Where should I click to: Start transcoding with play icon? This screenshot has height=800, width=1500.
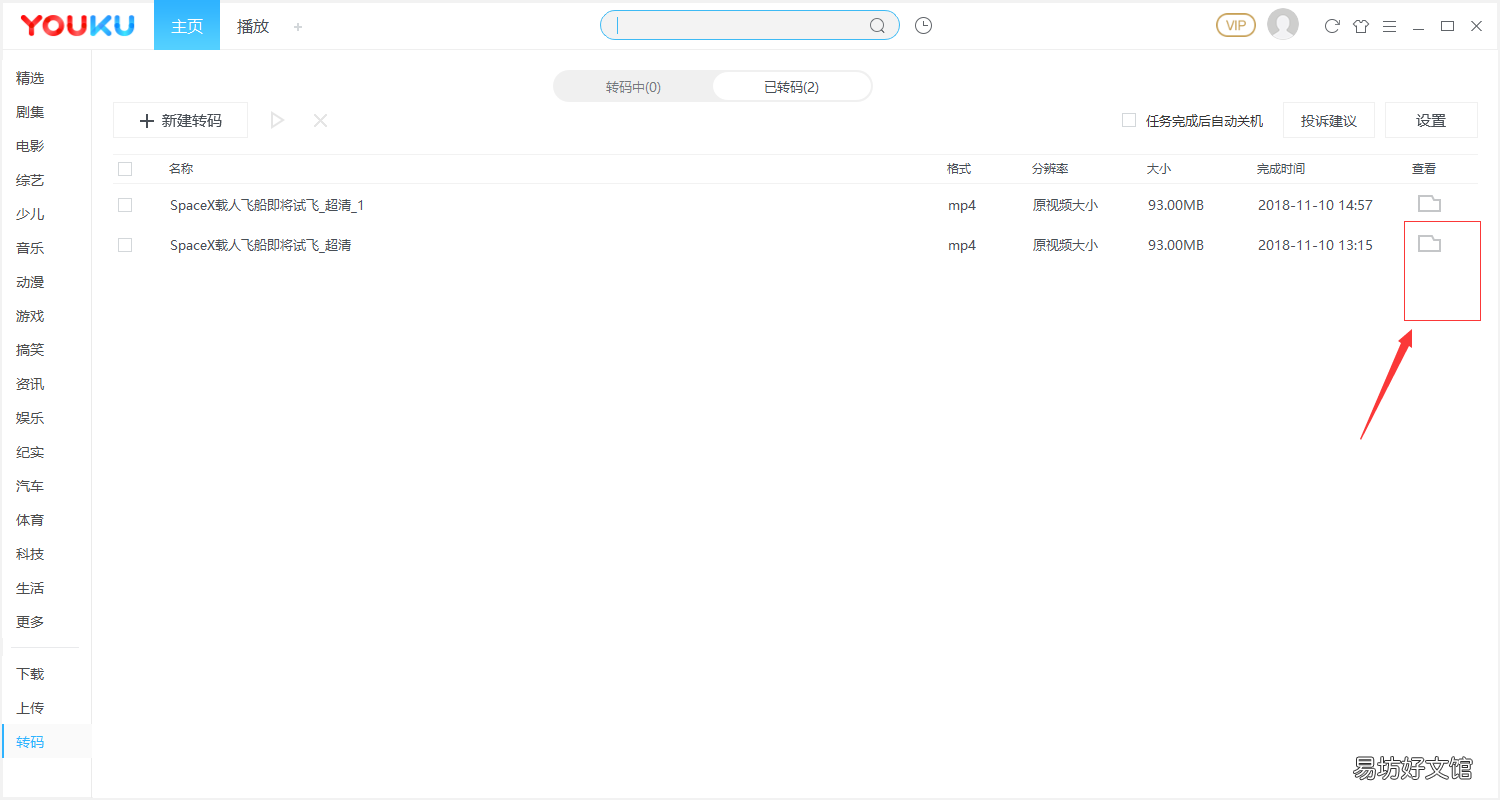click(278, 121)
